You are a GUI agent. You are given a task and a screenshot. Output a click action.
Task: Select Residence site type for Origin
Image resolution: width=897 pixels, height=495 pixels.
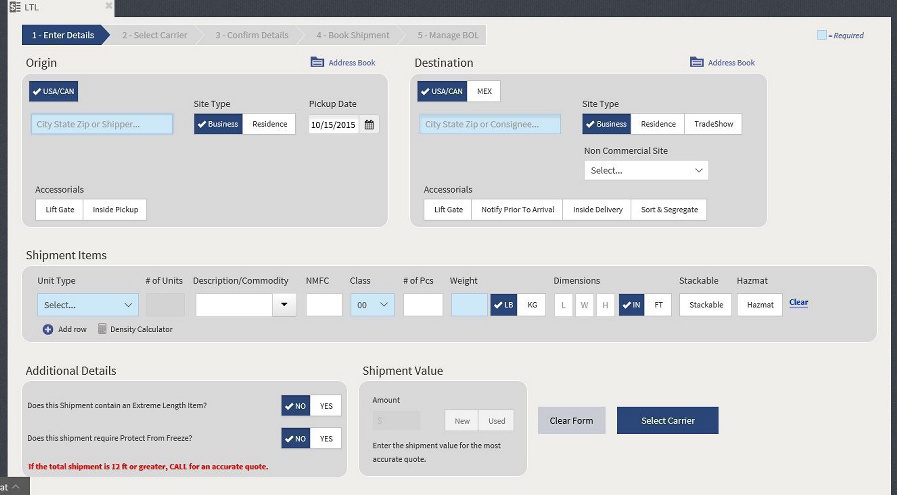(269, 125)
